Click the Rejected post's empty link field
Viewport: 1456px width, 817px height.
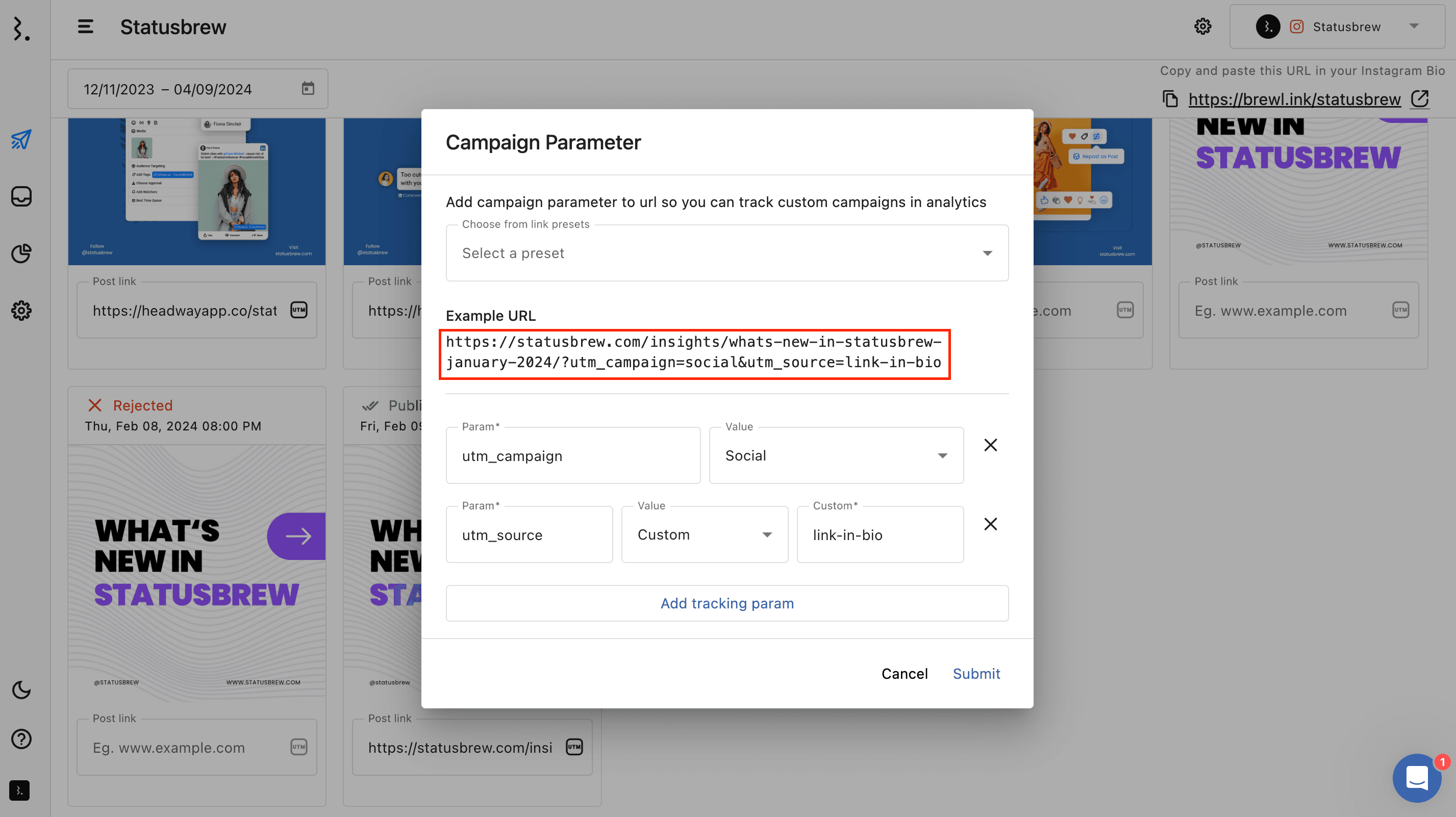pos(197,748)
